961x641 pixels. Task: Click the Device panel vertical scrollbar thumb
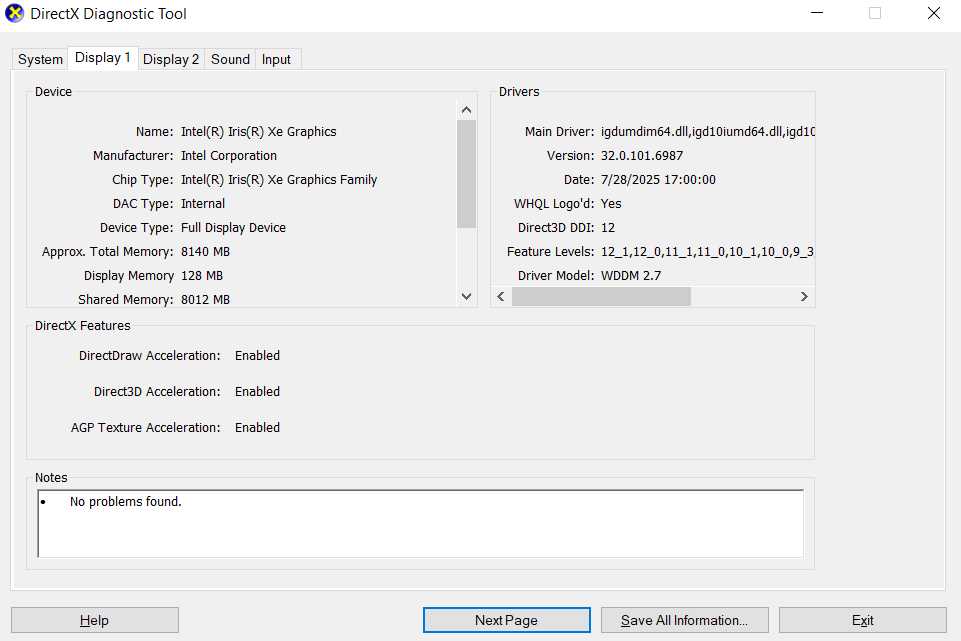click(467, 173)
